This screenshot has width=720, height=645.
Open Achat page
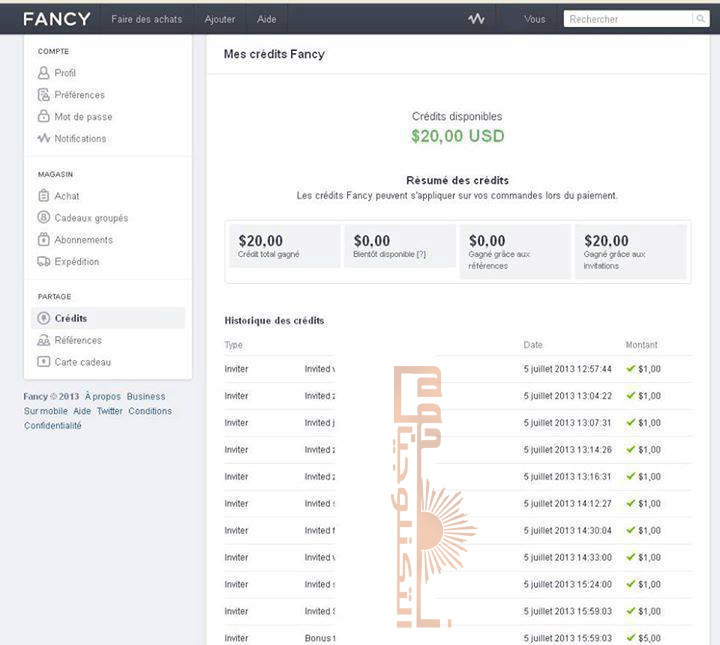click(x=67, y=196)
